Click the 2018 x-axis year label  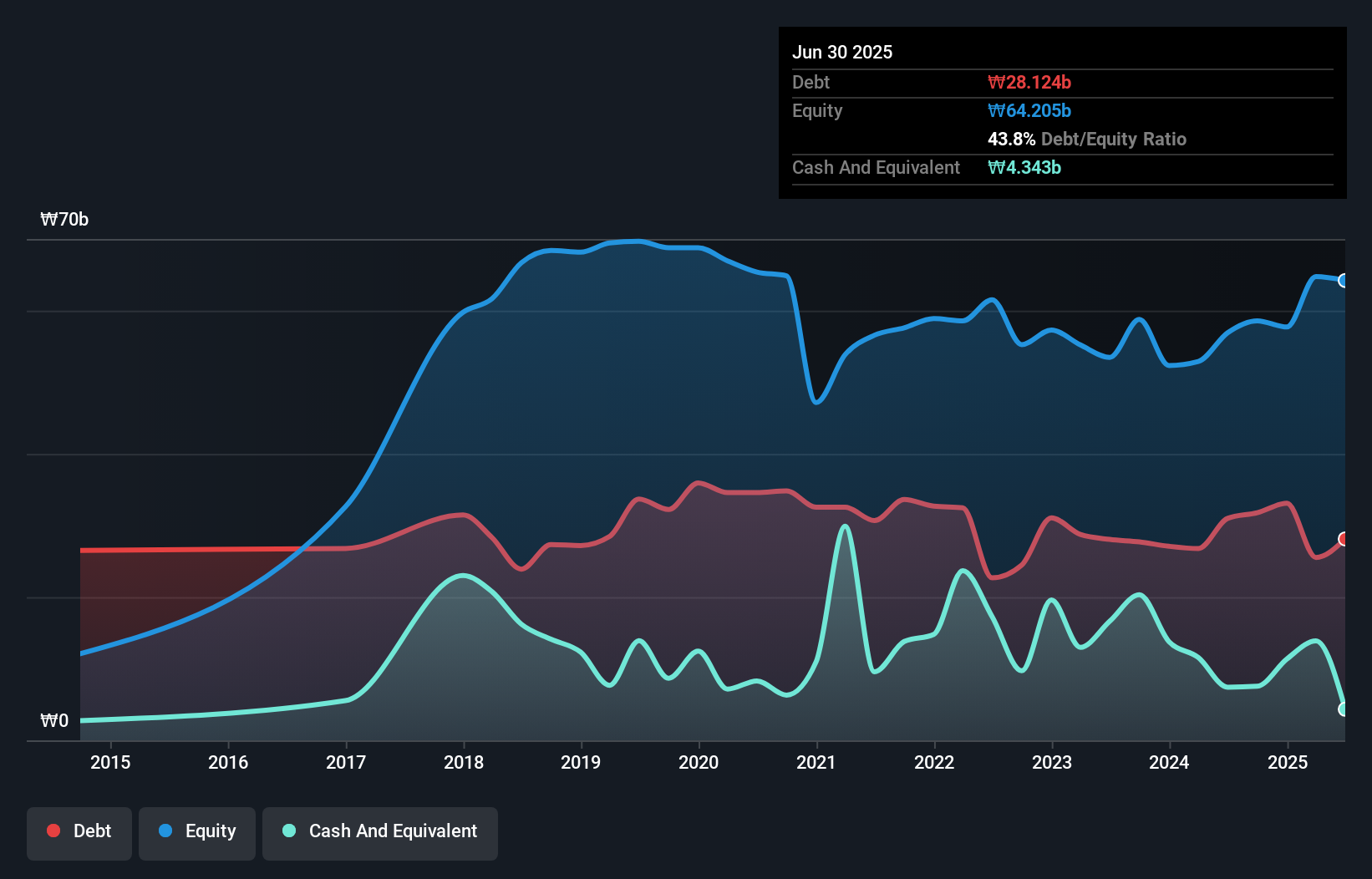(x=464, y=762)
